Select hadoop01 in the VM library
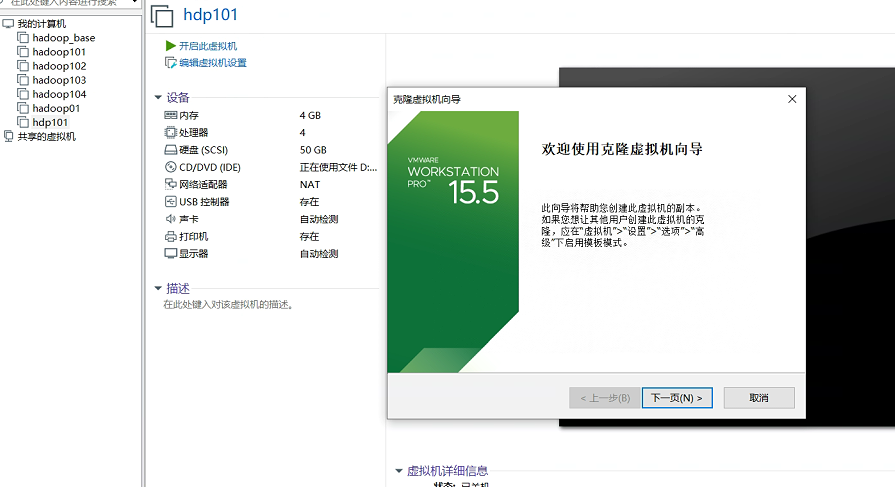Screen dimensions: 895x487 click(x=57, y=108)
